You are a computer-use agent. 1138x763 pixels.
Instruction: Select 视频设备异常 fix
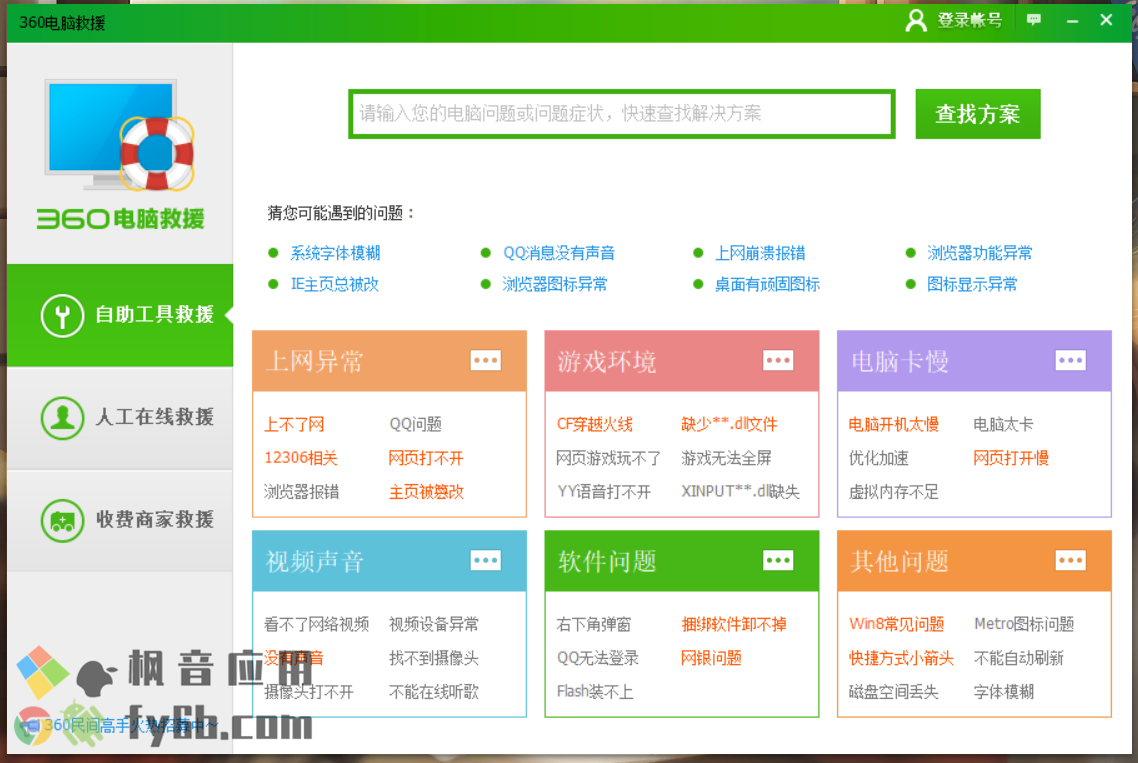click(x=434, y=624)
